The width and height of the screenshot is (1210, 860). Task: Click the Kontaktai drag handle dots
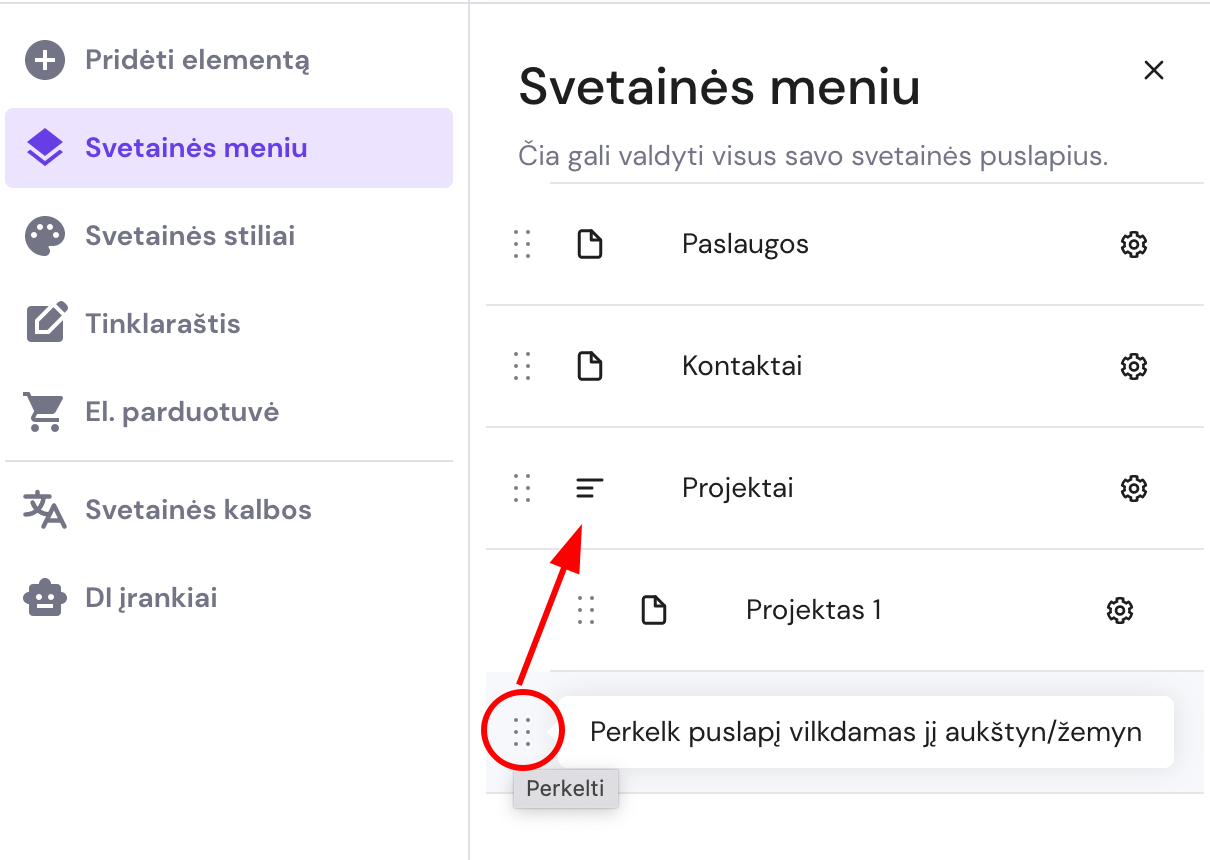pos(521,366)
